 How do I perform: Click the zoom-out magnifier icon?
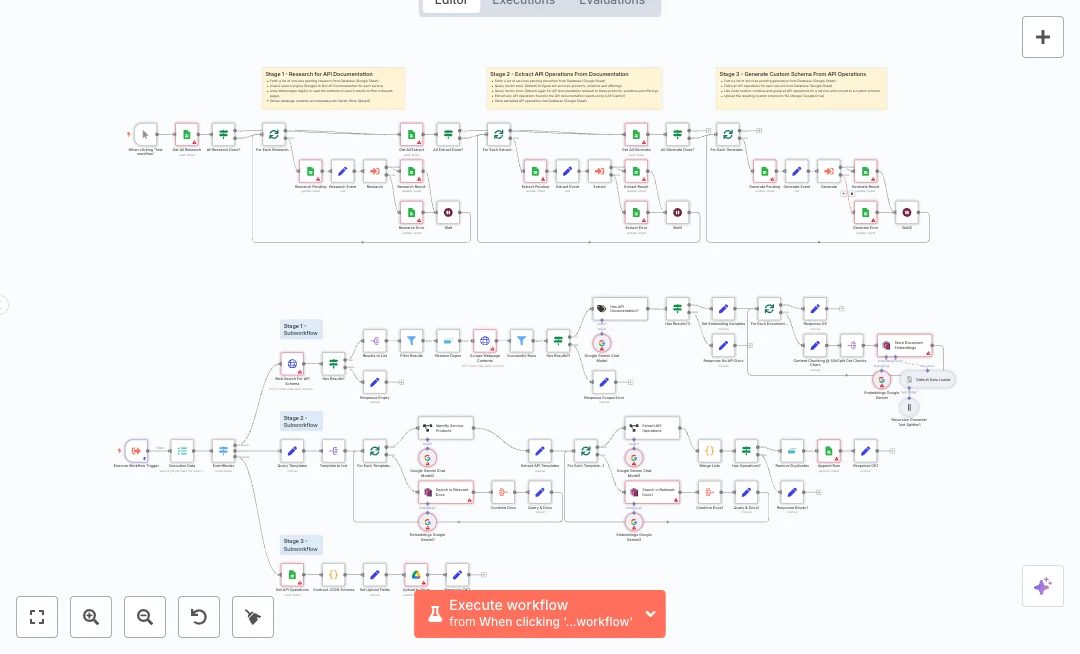point(145,617)
